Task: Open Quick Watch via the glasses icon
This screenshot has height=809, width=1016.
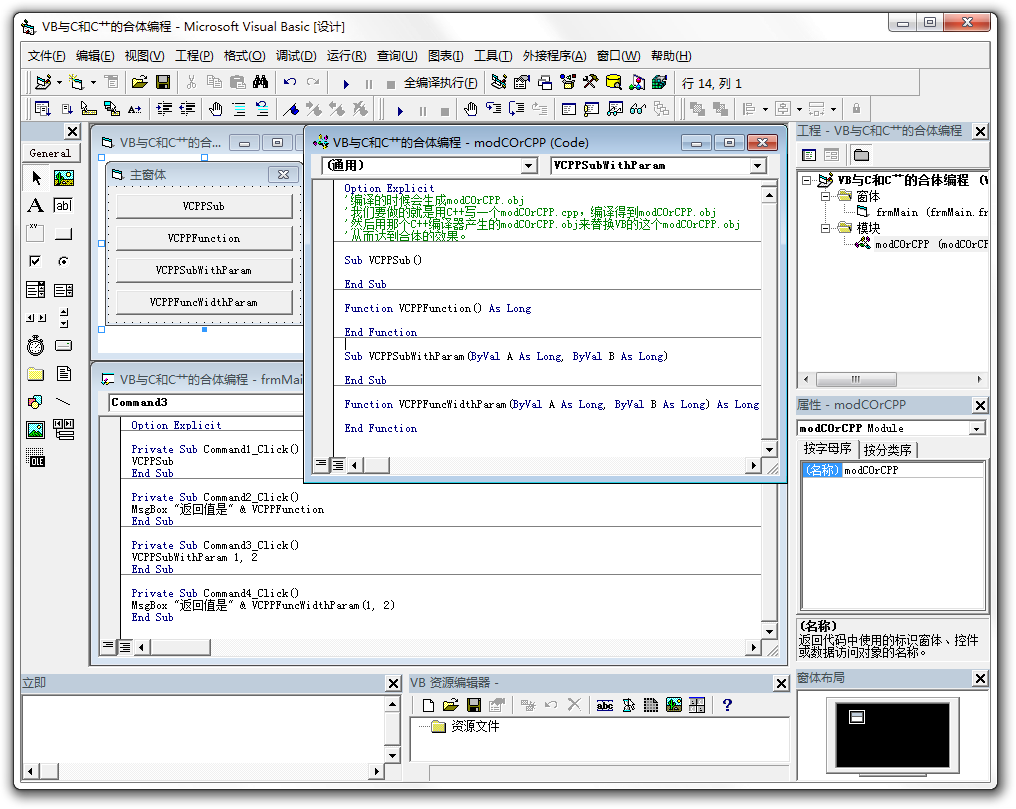Action: click(x=638, y=109)
